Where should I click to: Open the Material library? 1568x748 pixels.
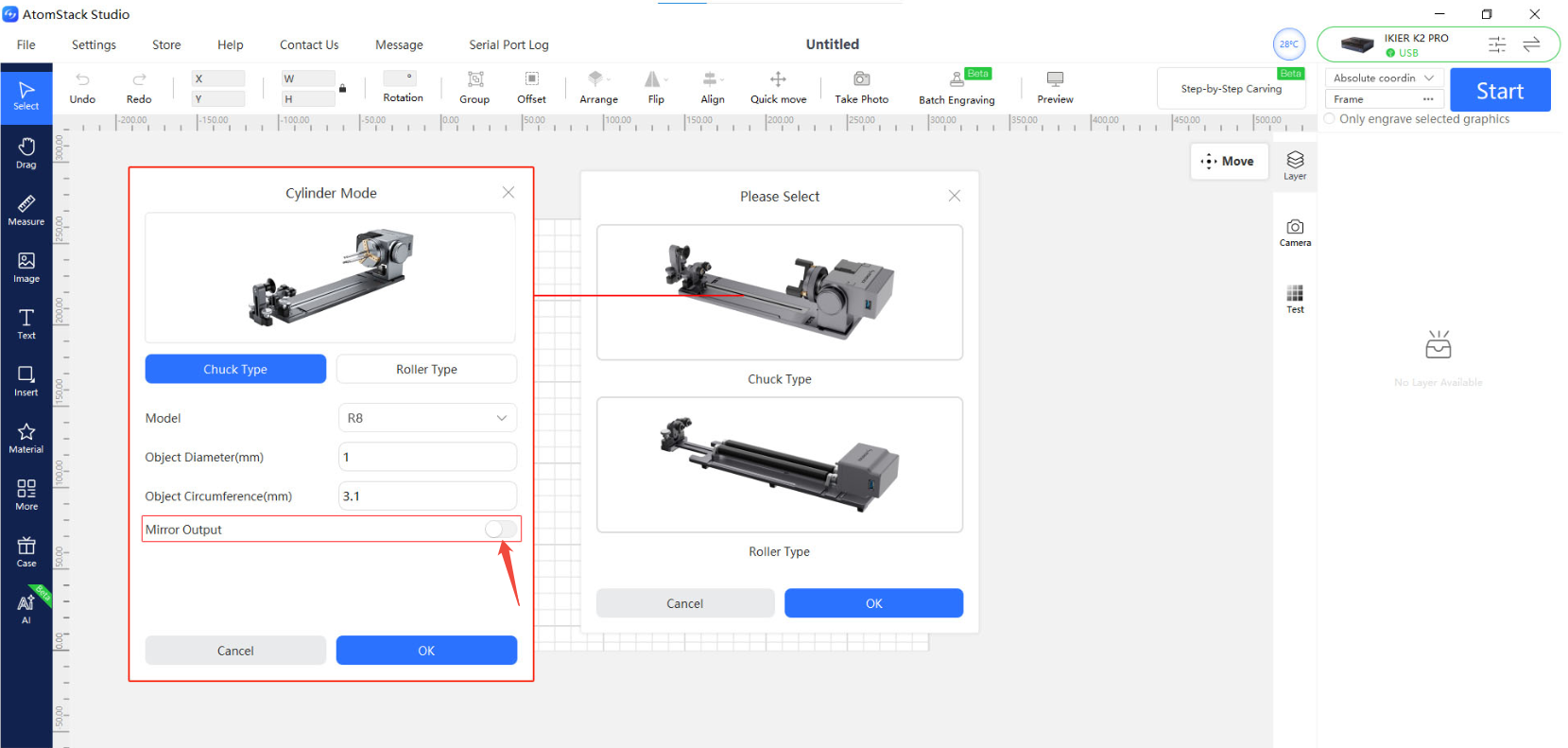click(x=26, y=438)
